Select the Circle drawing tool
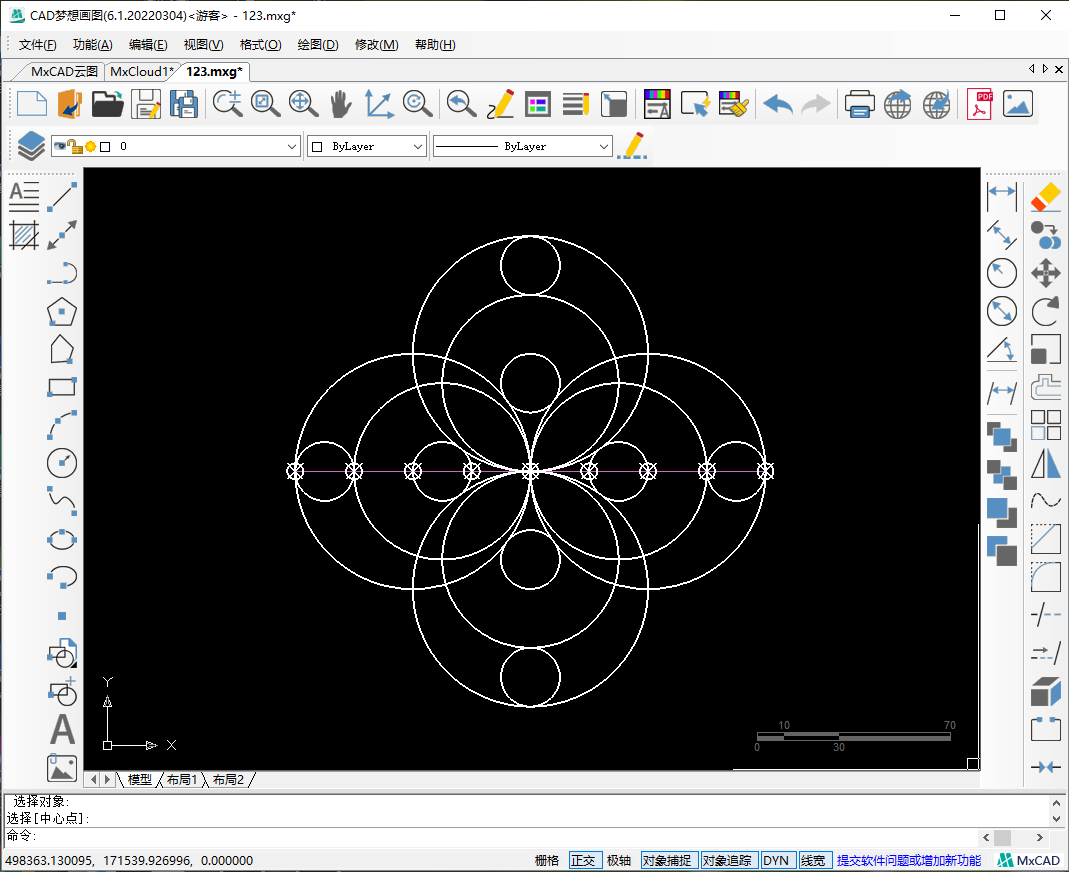The width and height of the screenshot is (1069, 872). point(62,463)
